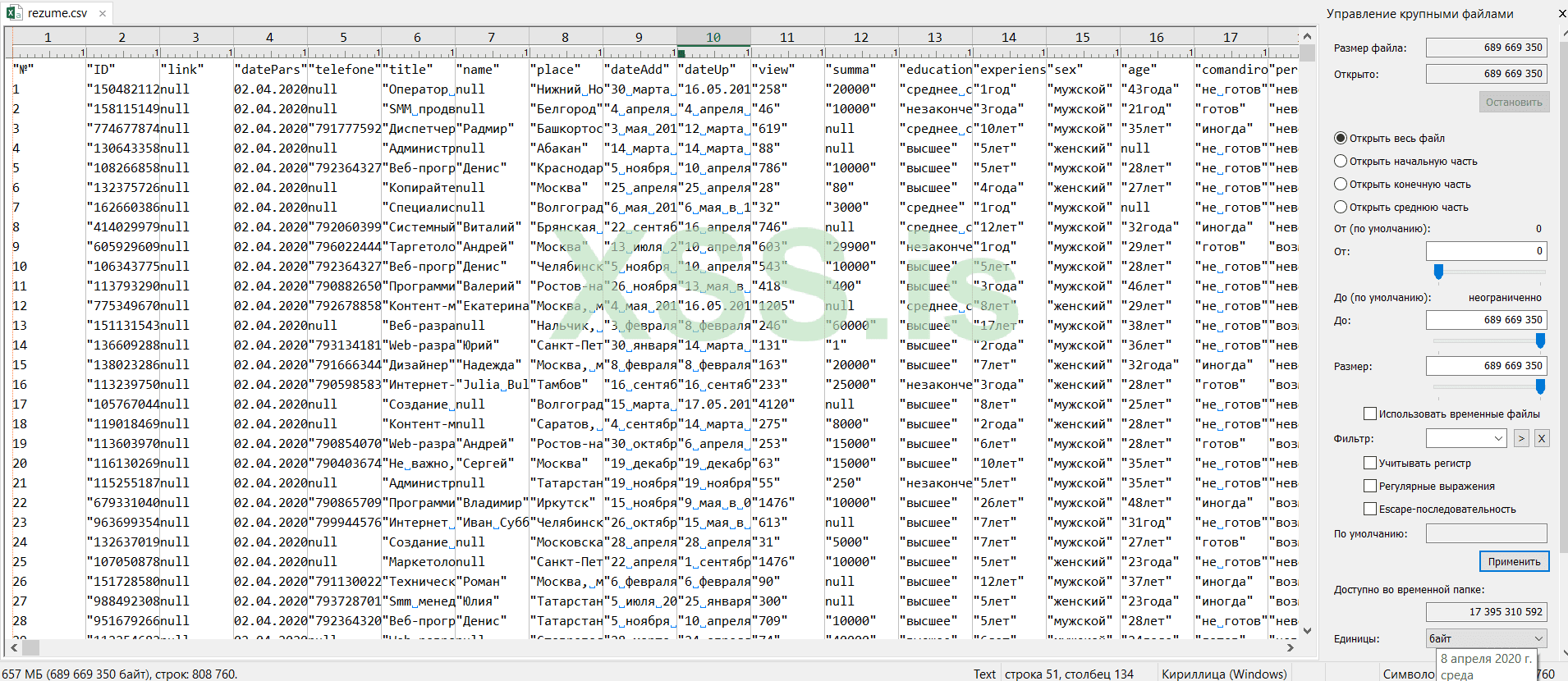Clear the filter with the X button

1542,438
